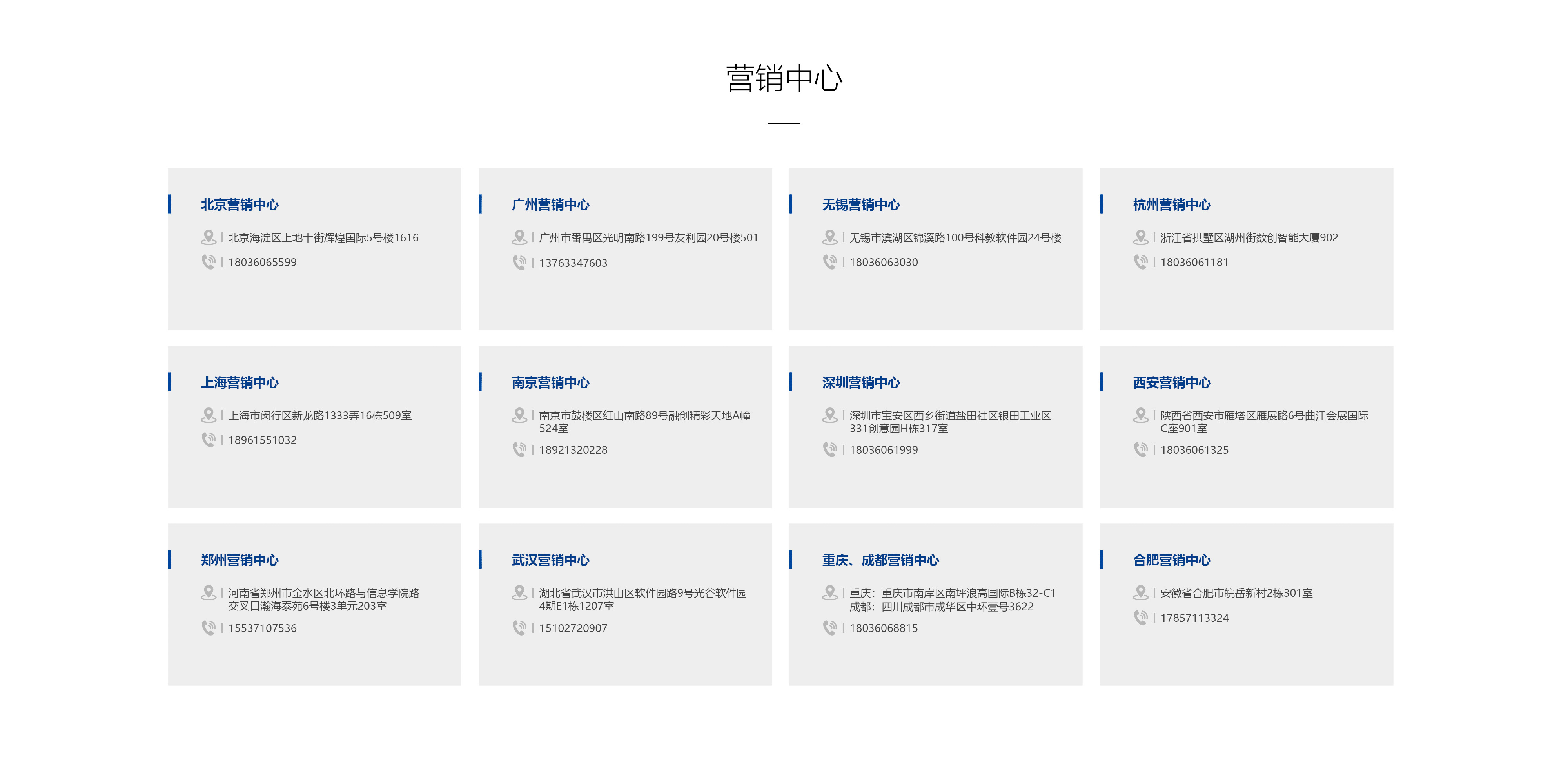Click phone icon in Hangzhou center card

point(1141,262)
